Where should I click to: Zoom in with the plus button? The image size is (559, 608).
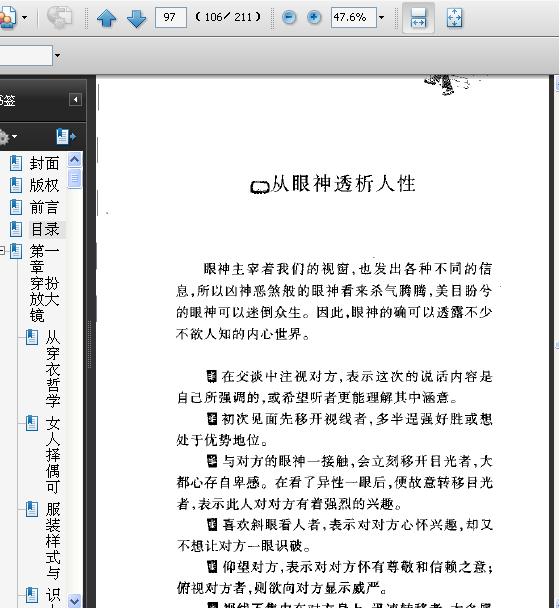(x=314, y=17)
